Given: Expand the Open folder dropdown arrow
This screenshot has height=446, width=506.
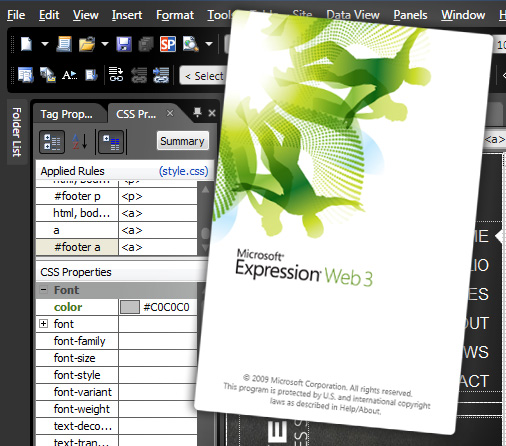Looking at the screenshot, I should [x=105, y=44].
